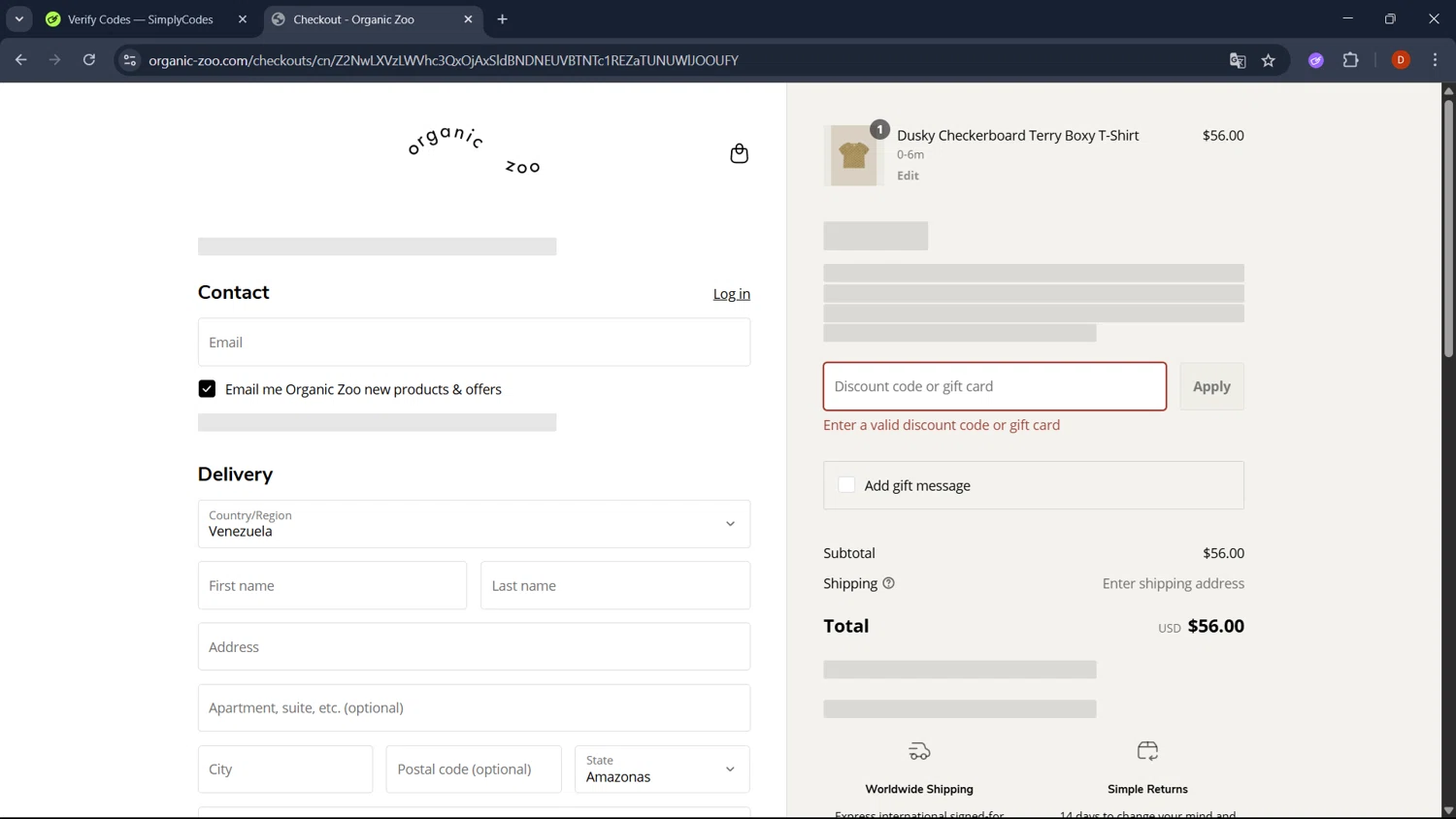Click the Dusky Checkerboard Terry Boxy T-Shirt title
Image resolution: width=1456 pixels, height=819 pixels.
1017,135
